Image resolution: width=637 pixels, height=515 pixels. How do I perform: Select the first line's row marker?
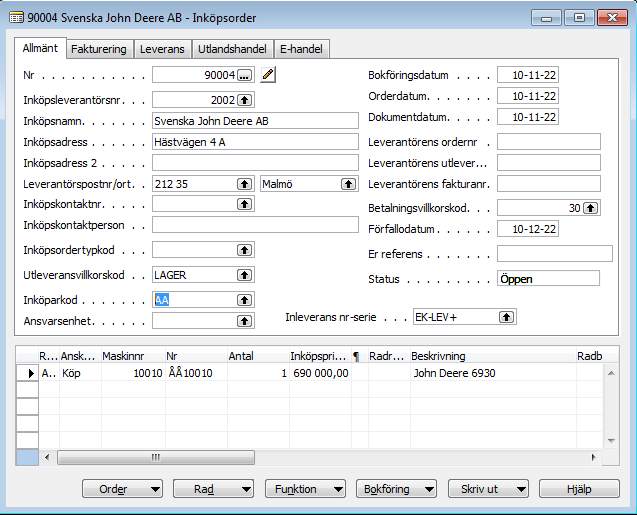(x=27, y=373)
